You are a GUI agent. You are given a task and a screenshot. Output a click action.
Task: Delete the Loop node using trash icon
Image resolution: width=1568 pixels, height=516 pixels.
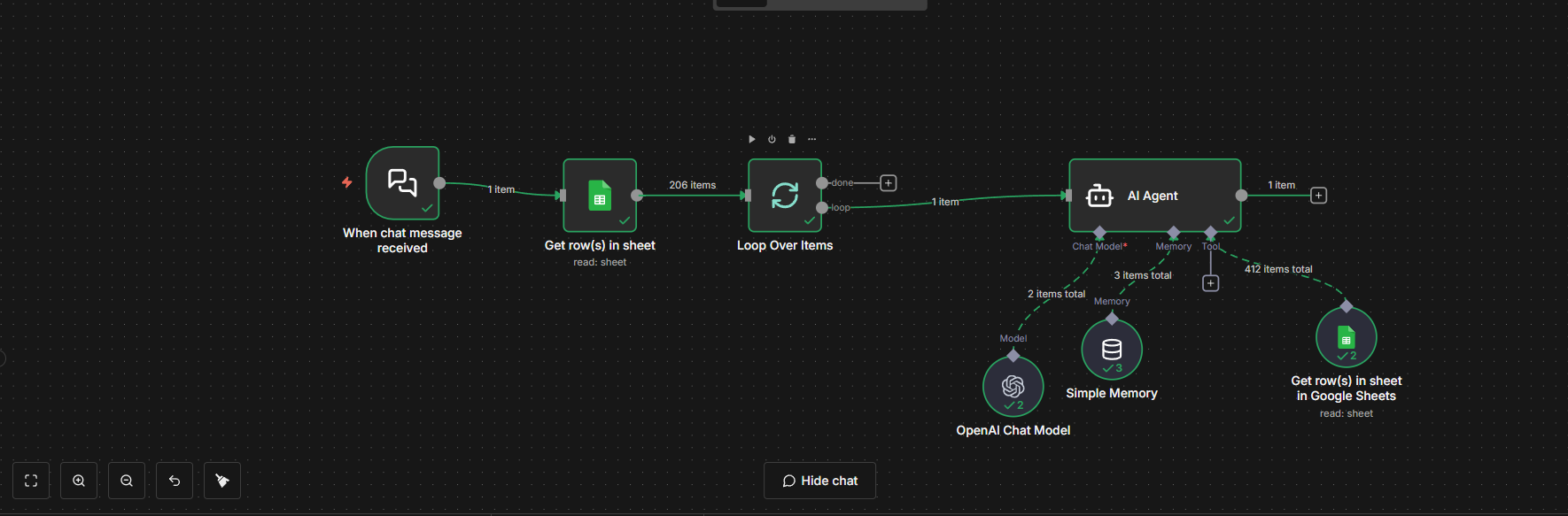pyautogui.click(x=792, y=139)
